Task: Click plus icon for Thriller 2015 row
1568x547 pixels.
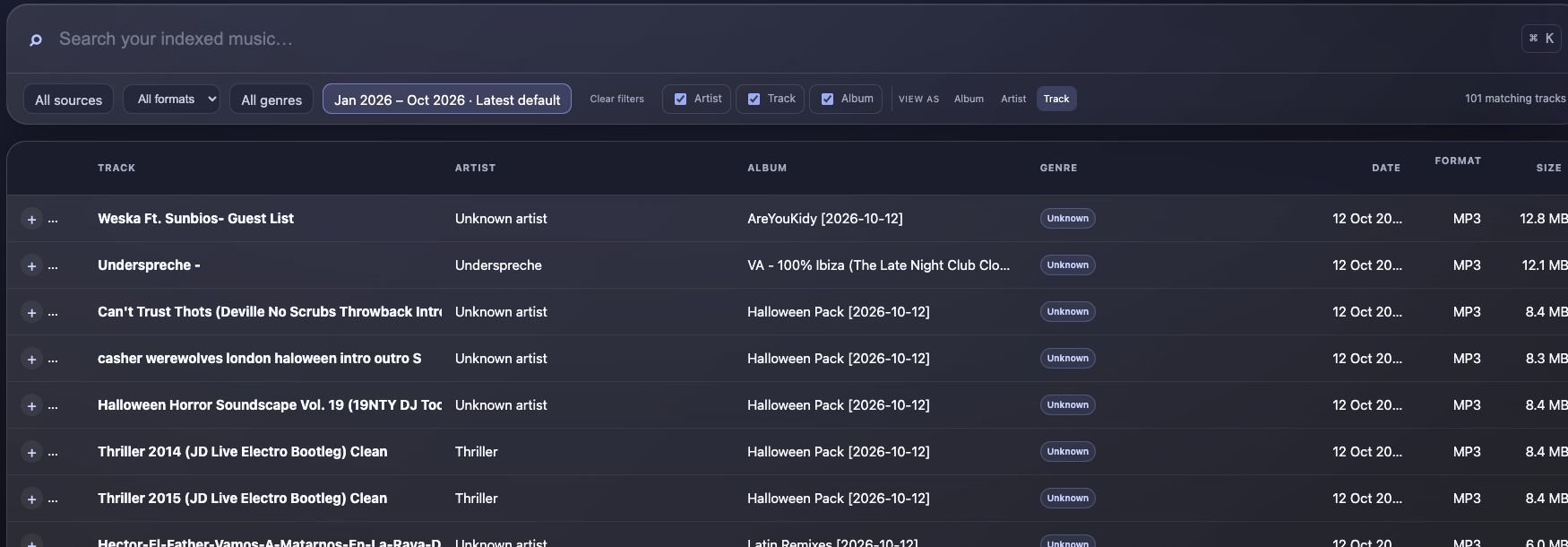Action: point(31,499)
